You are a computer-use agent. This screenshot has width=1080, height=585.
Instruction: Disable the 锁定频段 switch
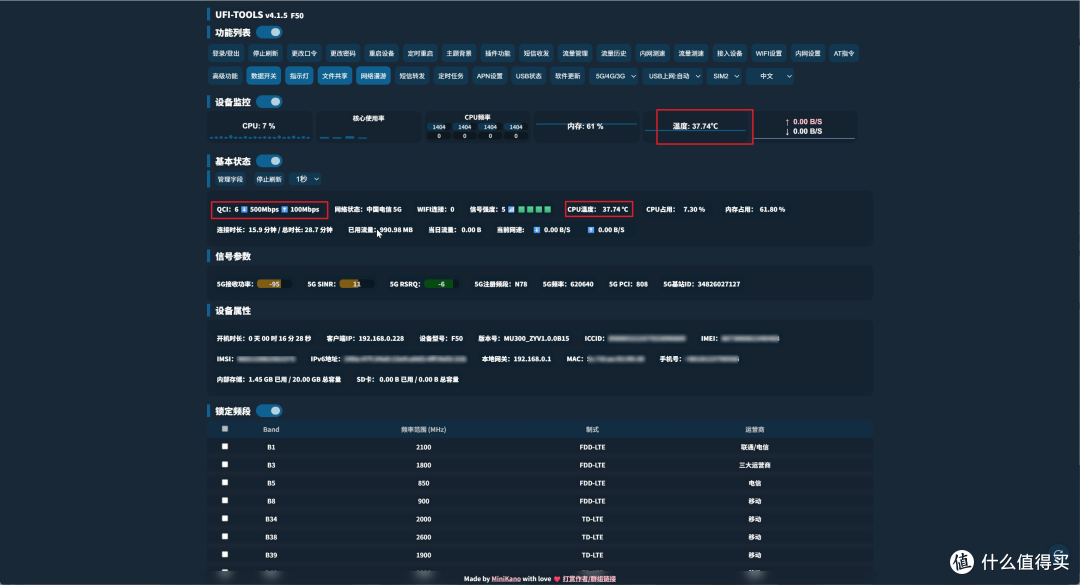click(269, 411)
